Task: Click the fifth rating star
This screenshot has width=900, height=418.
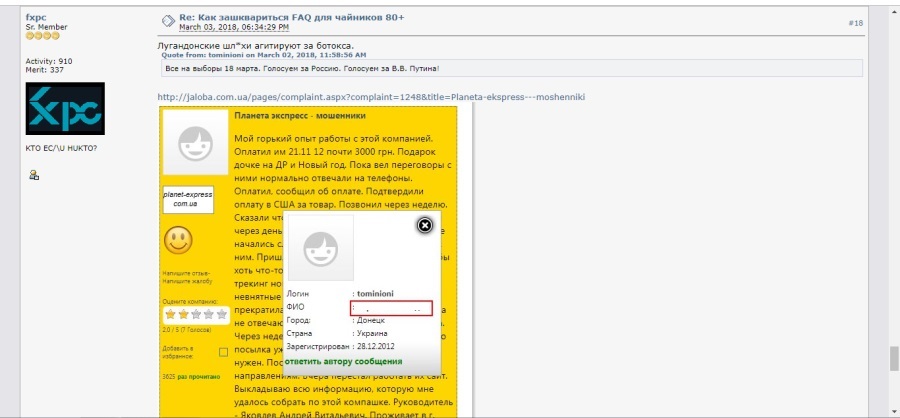Action: pos(222,314)
